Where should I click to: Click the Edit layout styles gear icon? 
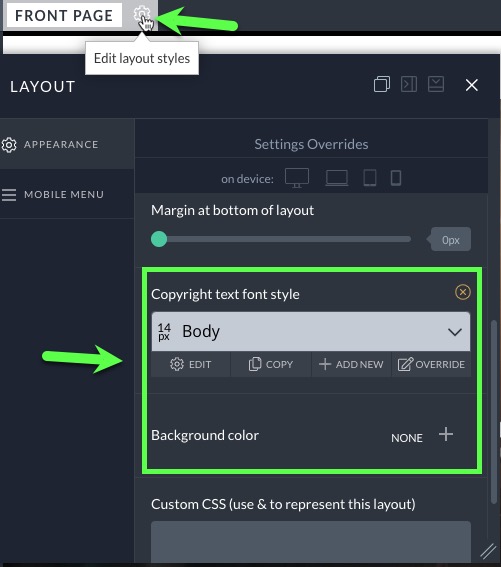142,15
